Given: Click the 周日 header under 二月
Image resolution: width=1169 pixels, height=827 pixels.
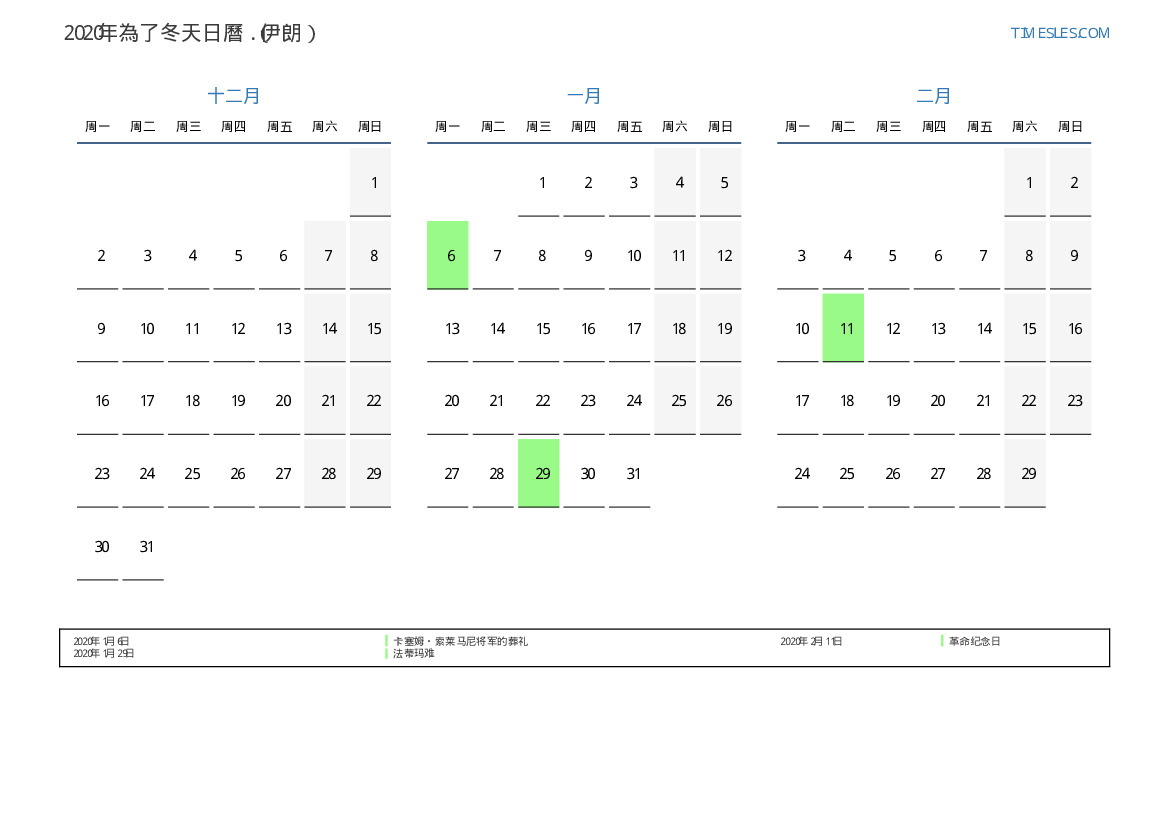Looking at the screenshot, I should tap(1070, 126).
